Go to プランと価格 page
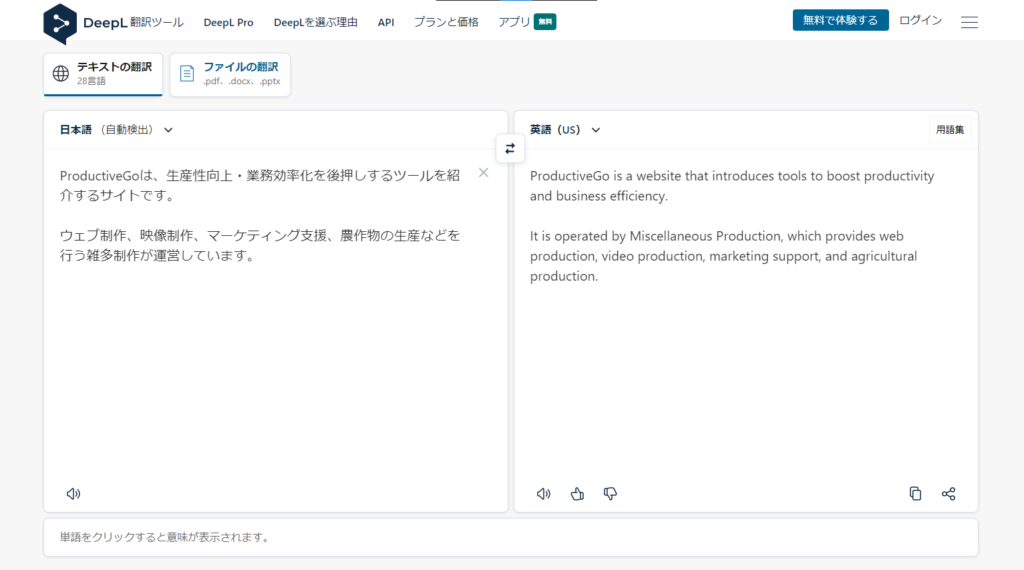The height and width of the screenshot is (570, 1024). (446, 22)
